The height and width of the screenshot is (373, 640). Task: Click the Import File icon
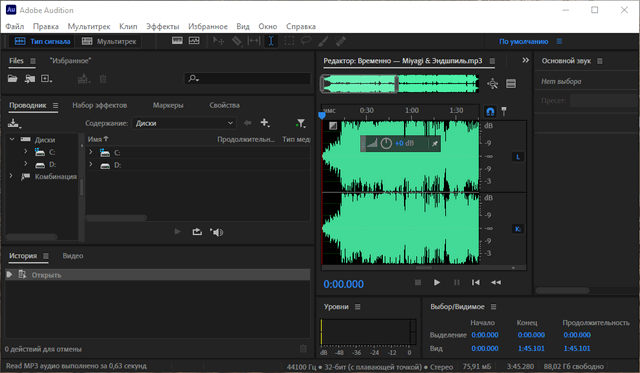coord(30,79)
